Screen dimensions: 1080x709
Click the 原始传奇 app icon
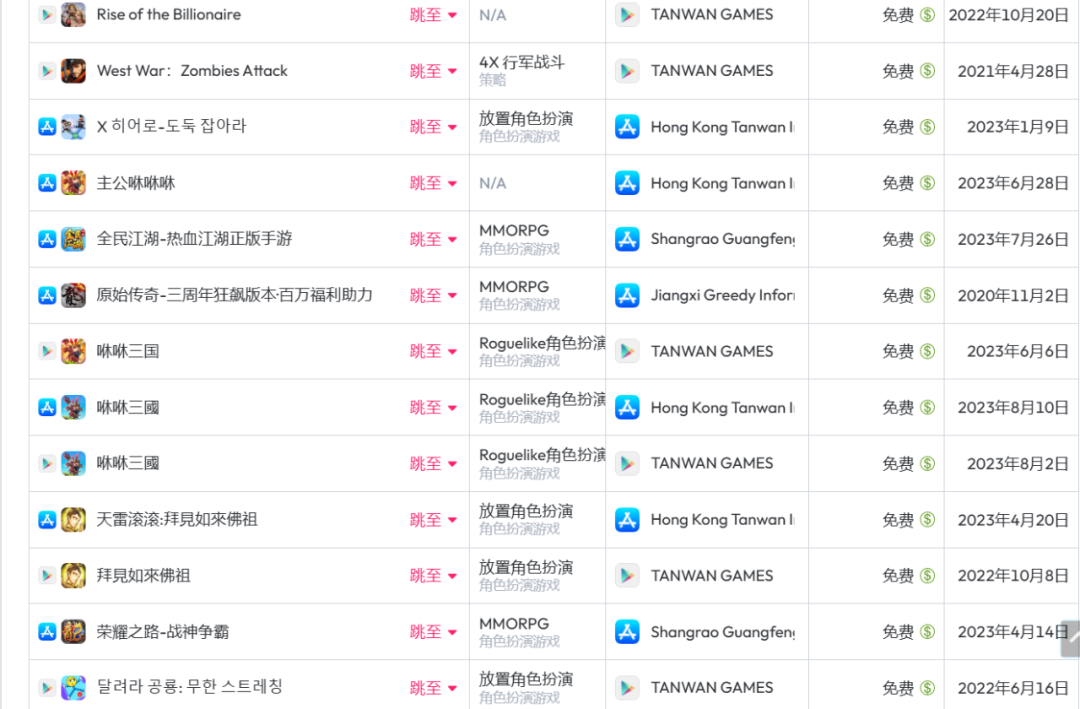point(73,296)
